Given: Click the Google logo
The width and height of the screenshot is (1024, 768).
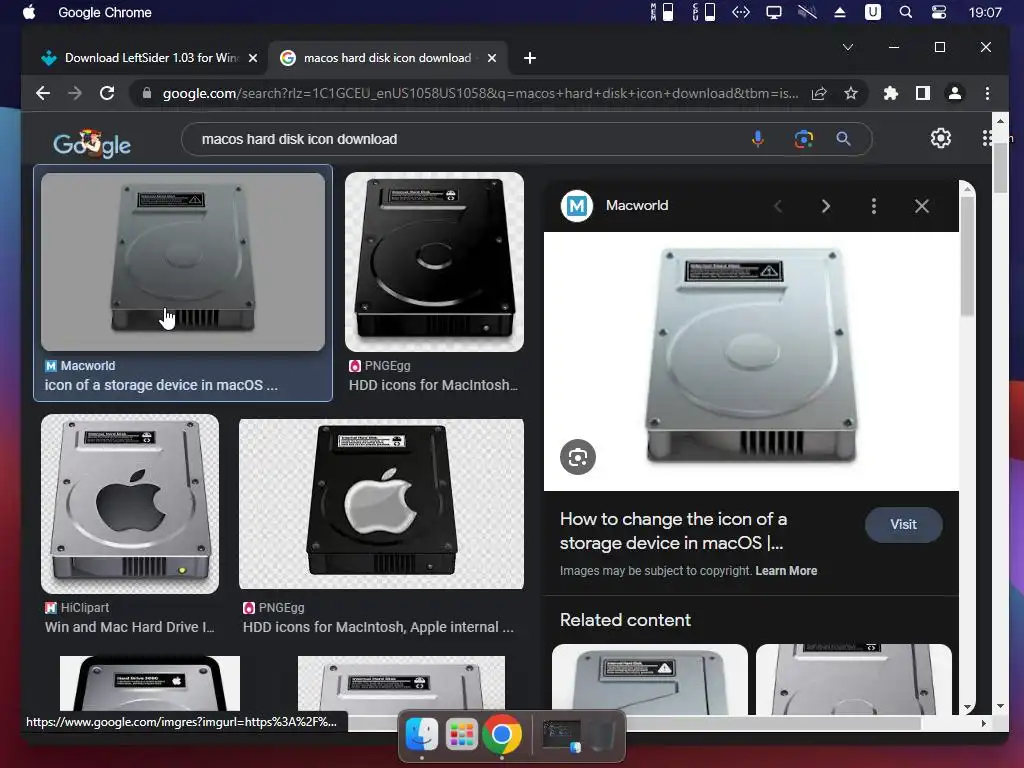Looking at the screenshot, I should pos(92,144).
